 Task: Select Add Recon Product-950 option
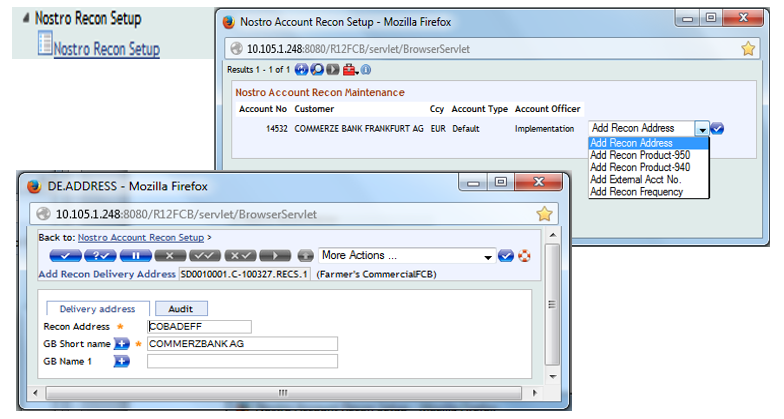(x=640, y=155)
